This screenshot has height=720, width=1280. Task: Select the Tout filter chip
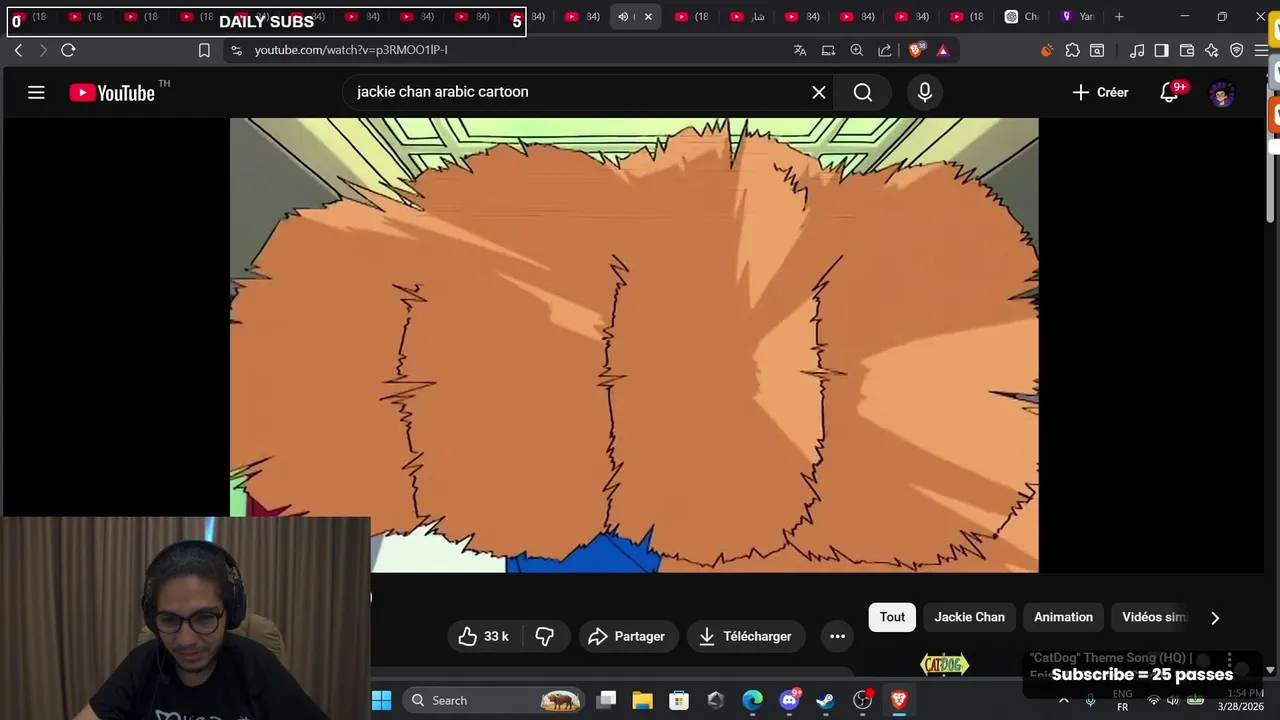tap(892, 617)
